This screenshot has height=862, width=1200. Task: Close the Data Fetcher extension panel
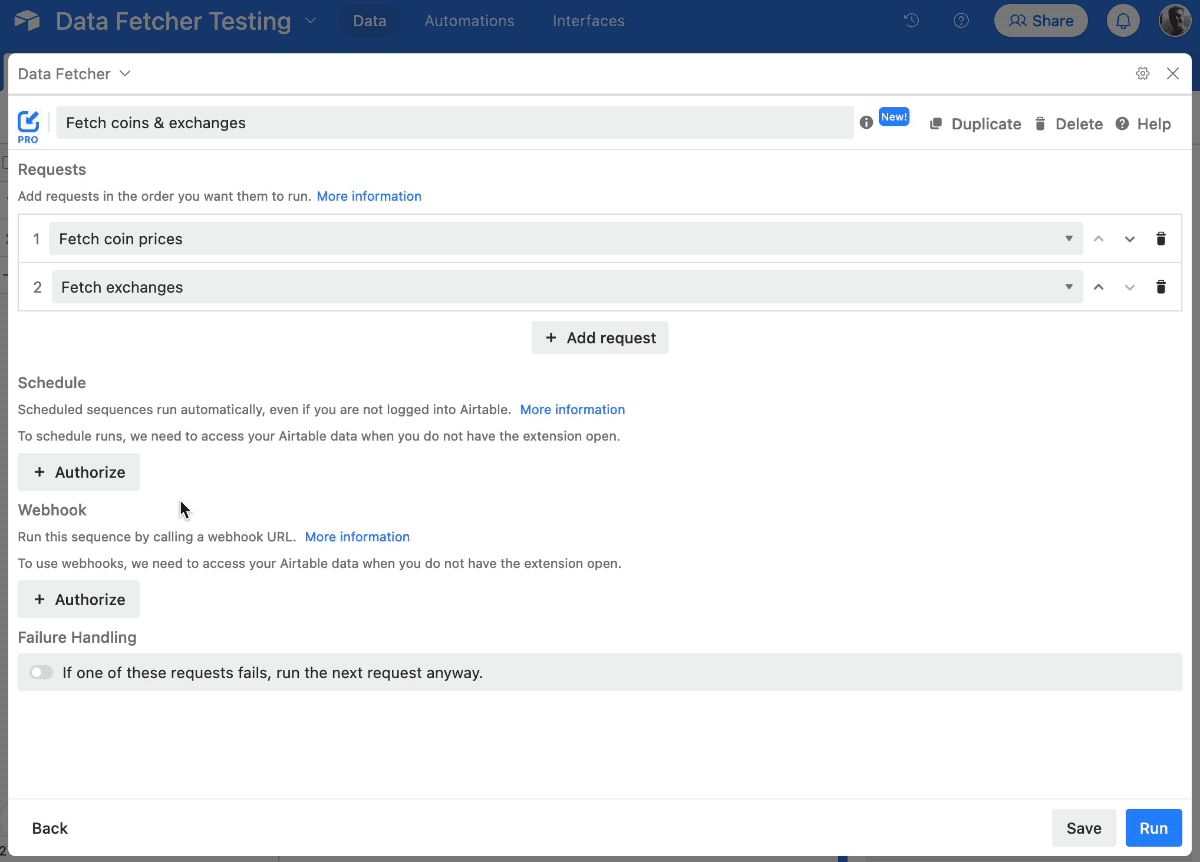point(1173,74)
